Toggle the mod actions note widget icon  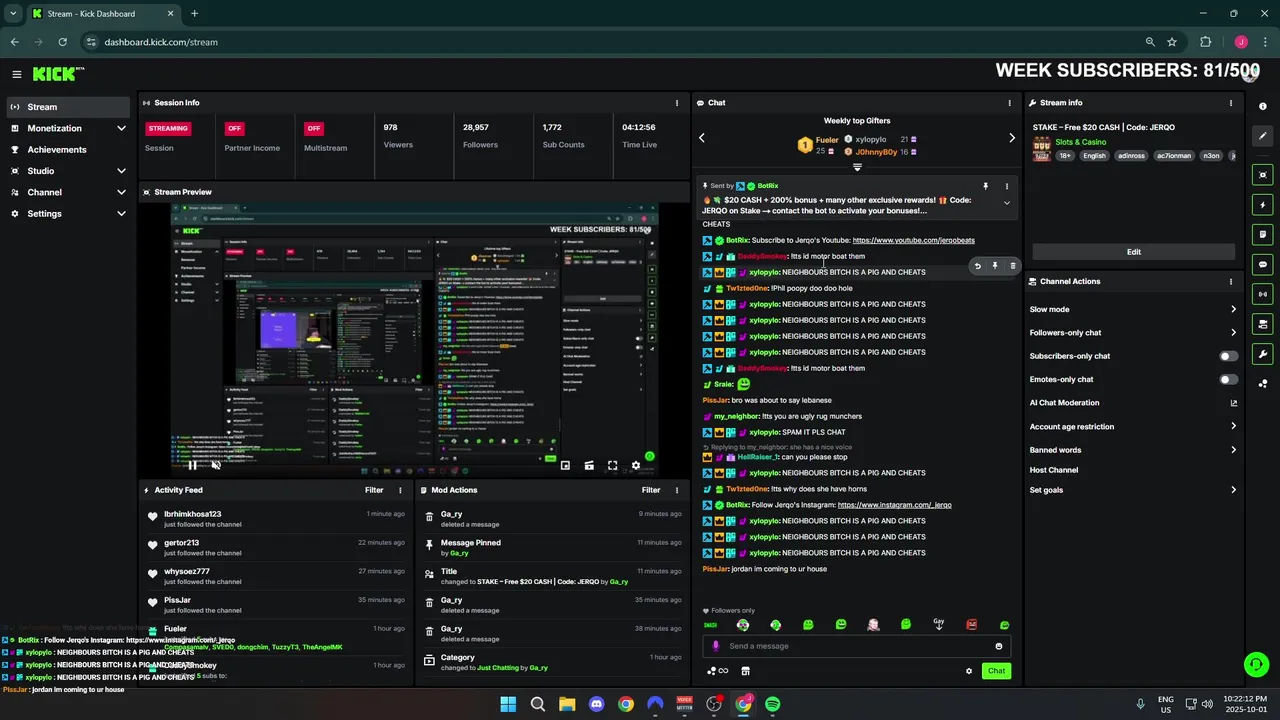(x=1263, y=235)
